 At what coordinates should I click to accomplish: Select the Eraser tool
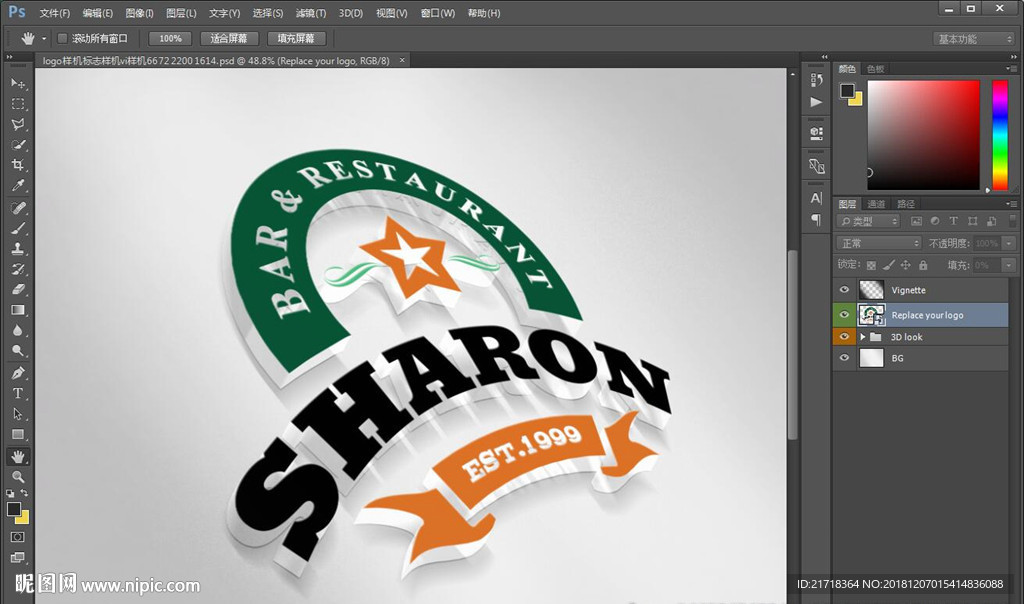point(18,289)
